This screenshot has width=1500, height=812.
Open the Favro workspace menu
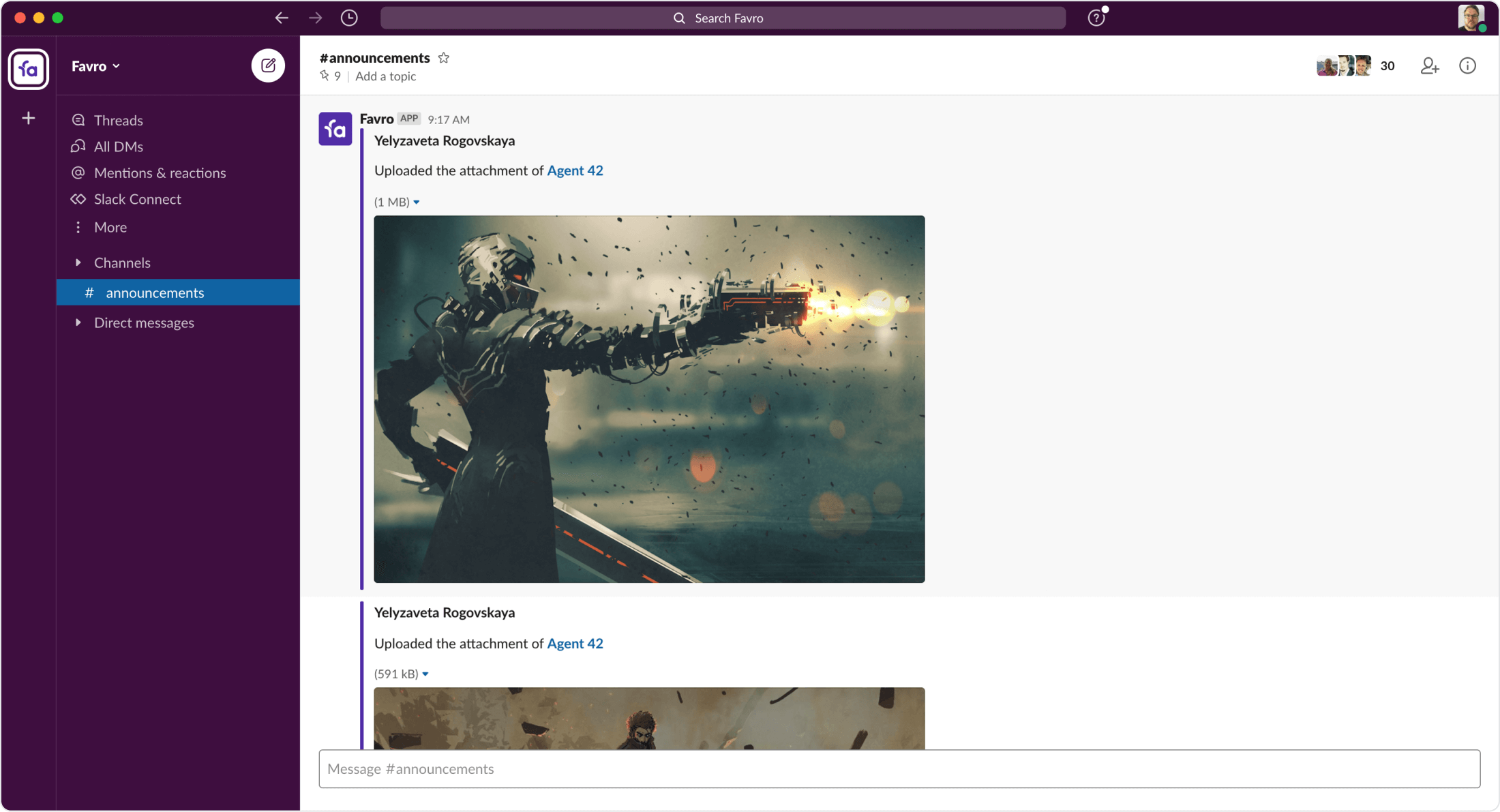(x=95, y=65)
